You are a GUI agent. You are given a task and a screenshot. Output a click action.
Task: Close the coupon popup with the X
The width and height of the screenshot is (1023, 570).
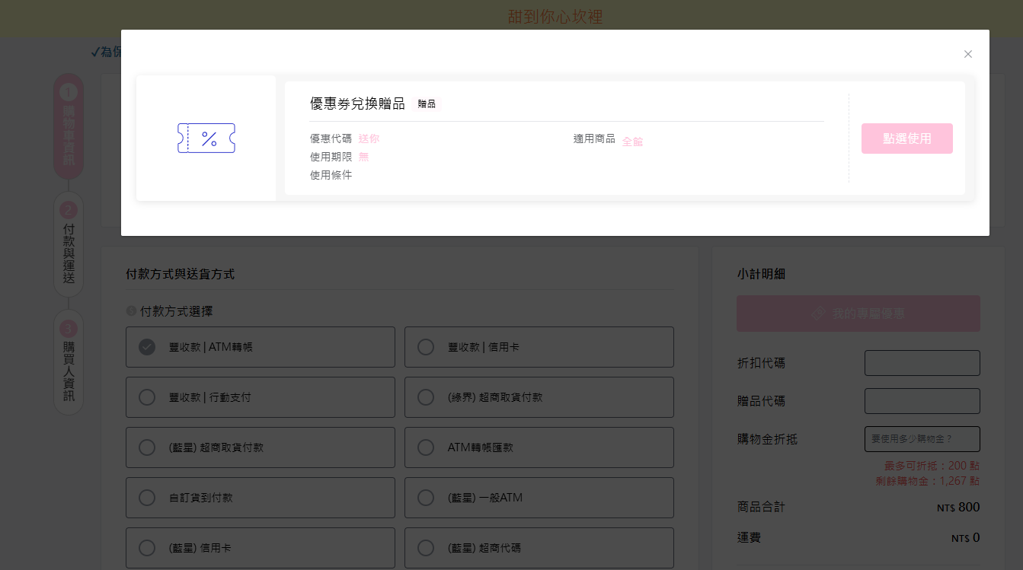pos(968,54)
